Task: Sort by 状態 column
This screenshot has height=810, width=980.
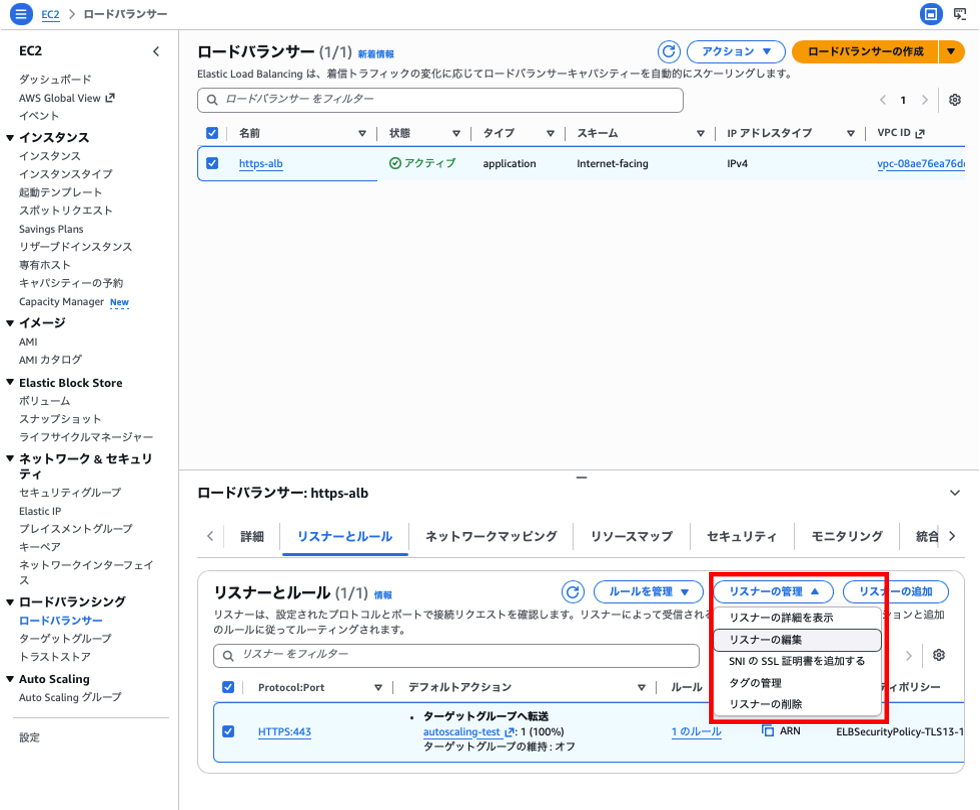Action: point(456,133)
